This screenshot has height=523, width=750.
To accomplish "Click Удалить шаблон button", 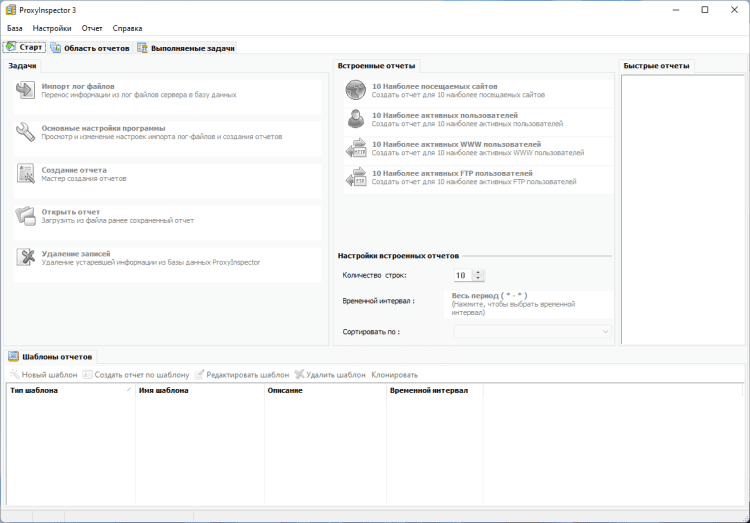I will 330,375.
